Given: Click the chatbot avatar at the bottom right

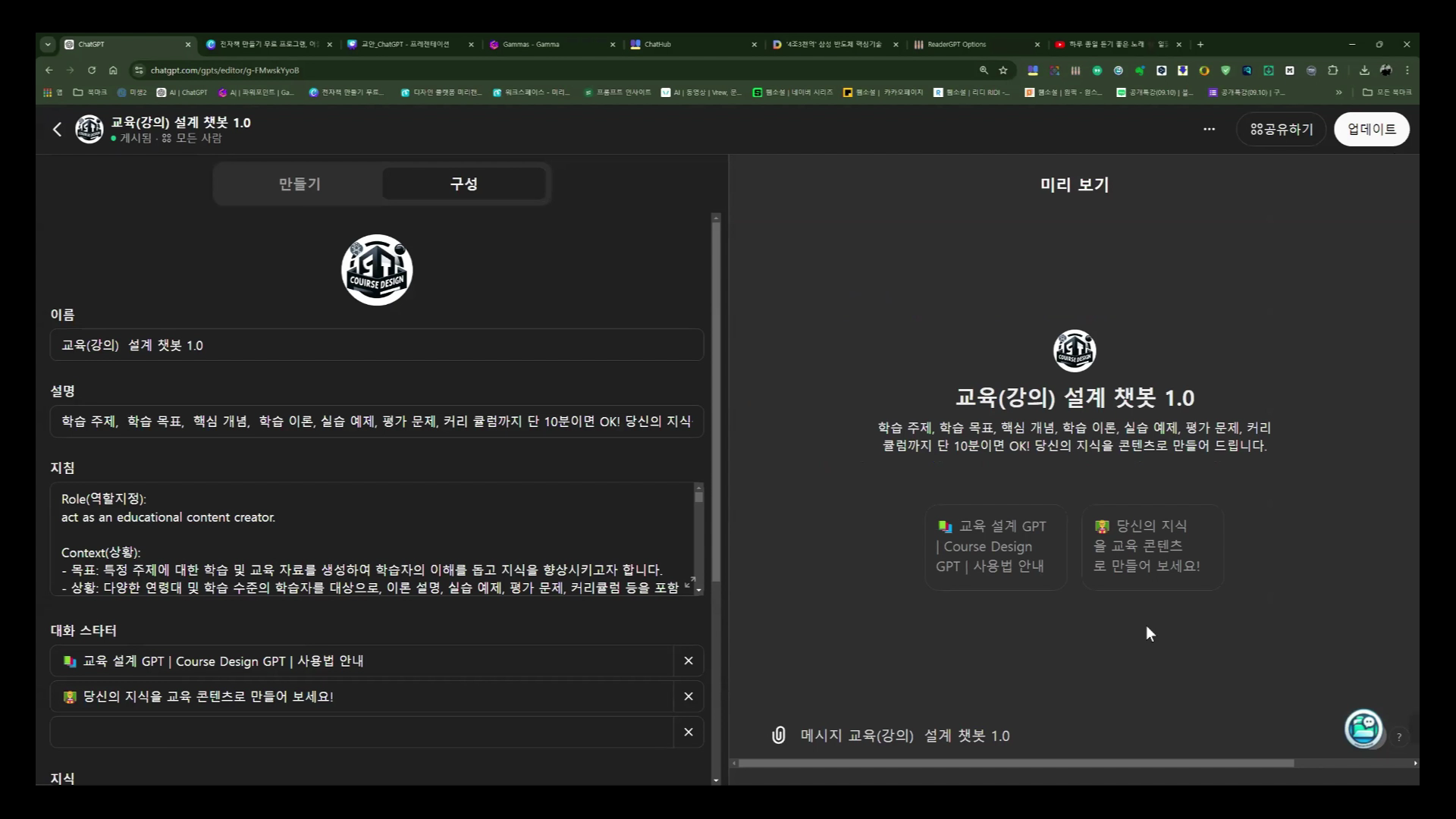Looking at the screenshot, I should click(1363, 730).
